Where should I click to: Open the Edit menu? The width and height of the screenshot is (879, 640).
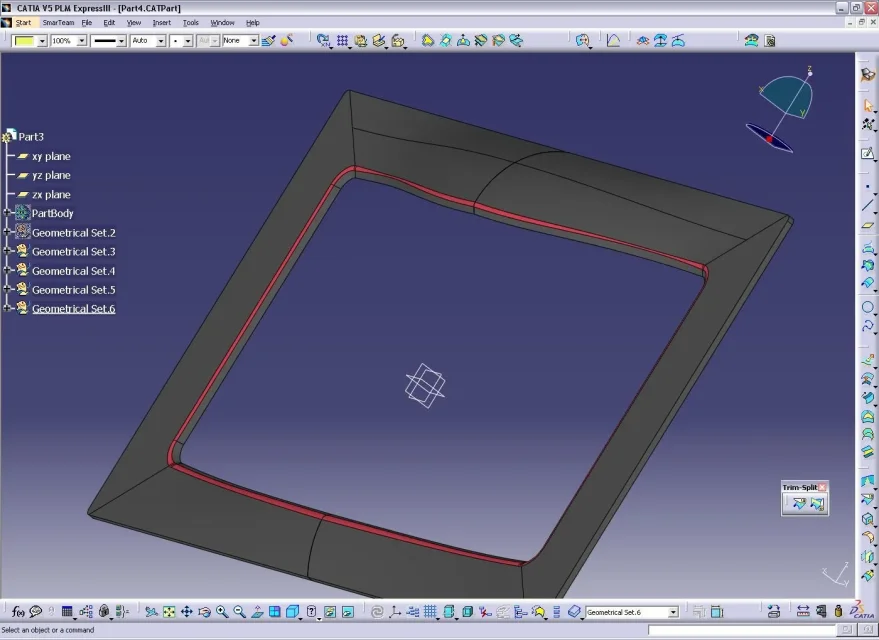click(x=109, y=22)
